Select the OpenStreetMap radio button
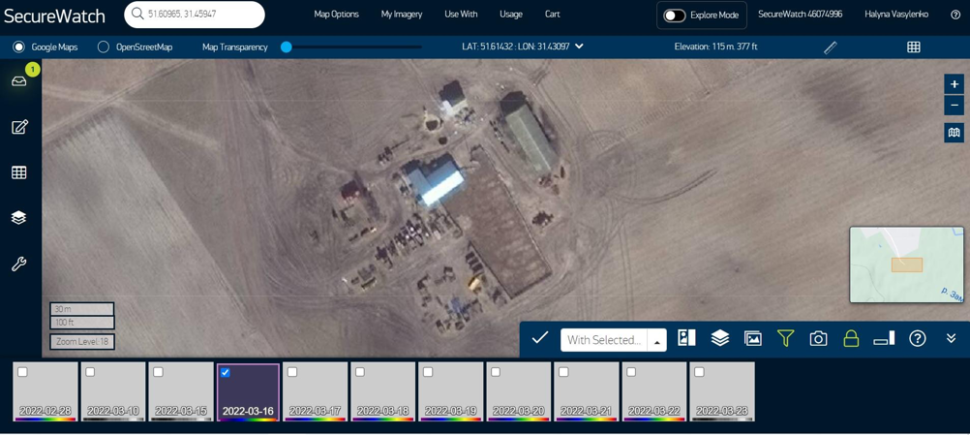 103,47
